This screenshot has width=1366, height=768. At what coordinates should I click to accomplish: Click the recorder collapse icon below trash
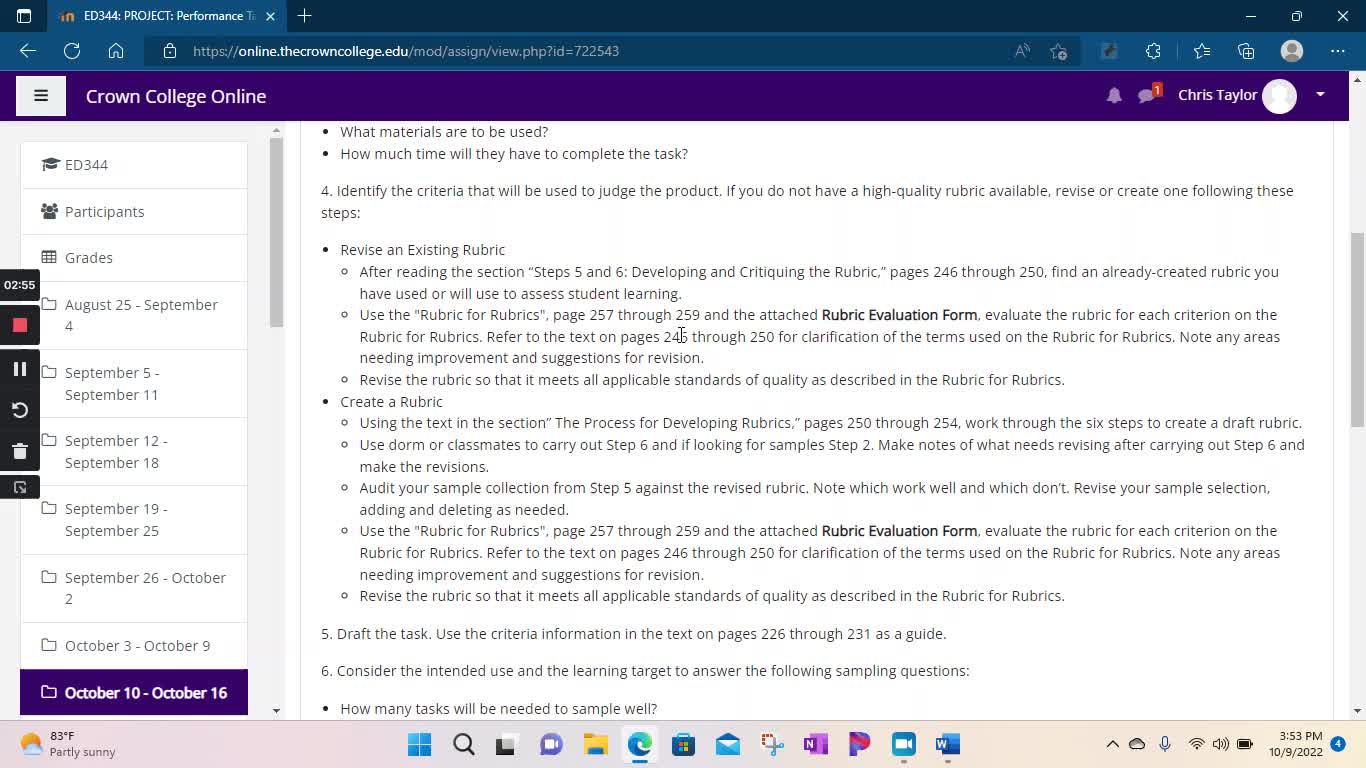pyautogui.click(x=19, y=487)
